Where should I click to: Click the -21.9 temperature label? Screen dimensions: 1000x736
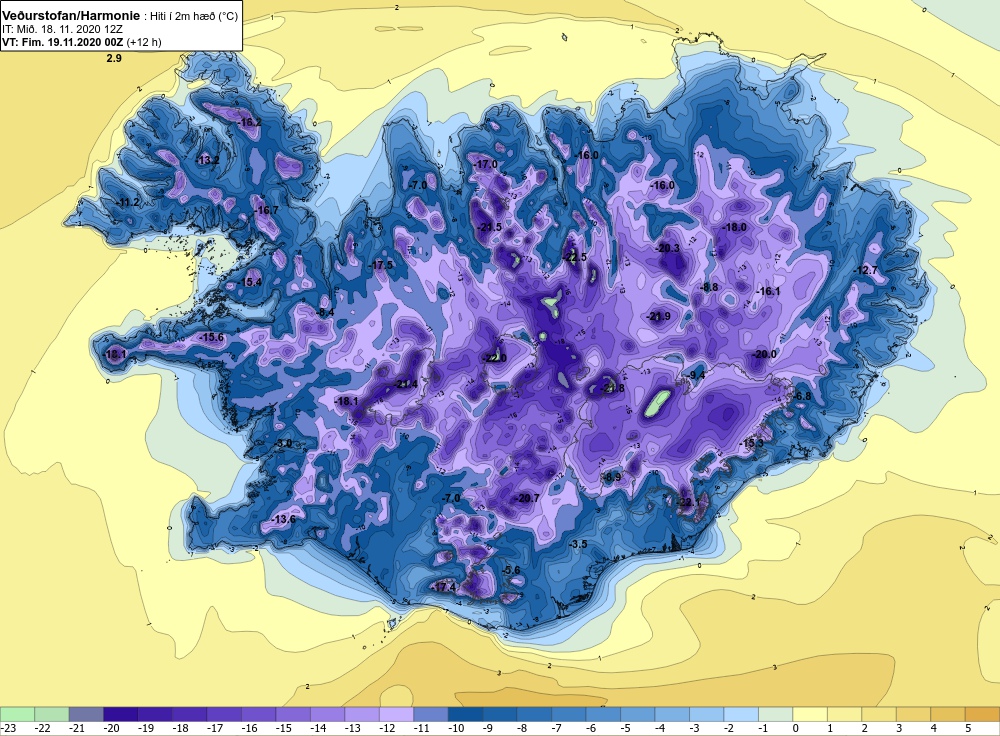[x=659, y=316]
